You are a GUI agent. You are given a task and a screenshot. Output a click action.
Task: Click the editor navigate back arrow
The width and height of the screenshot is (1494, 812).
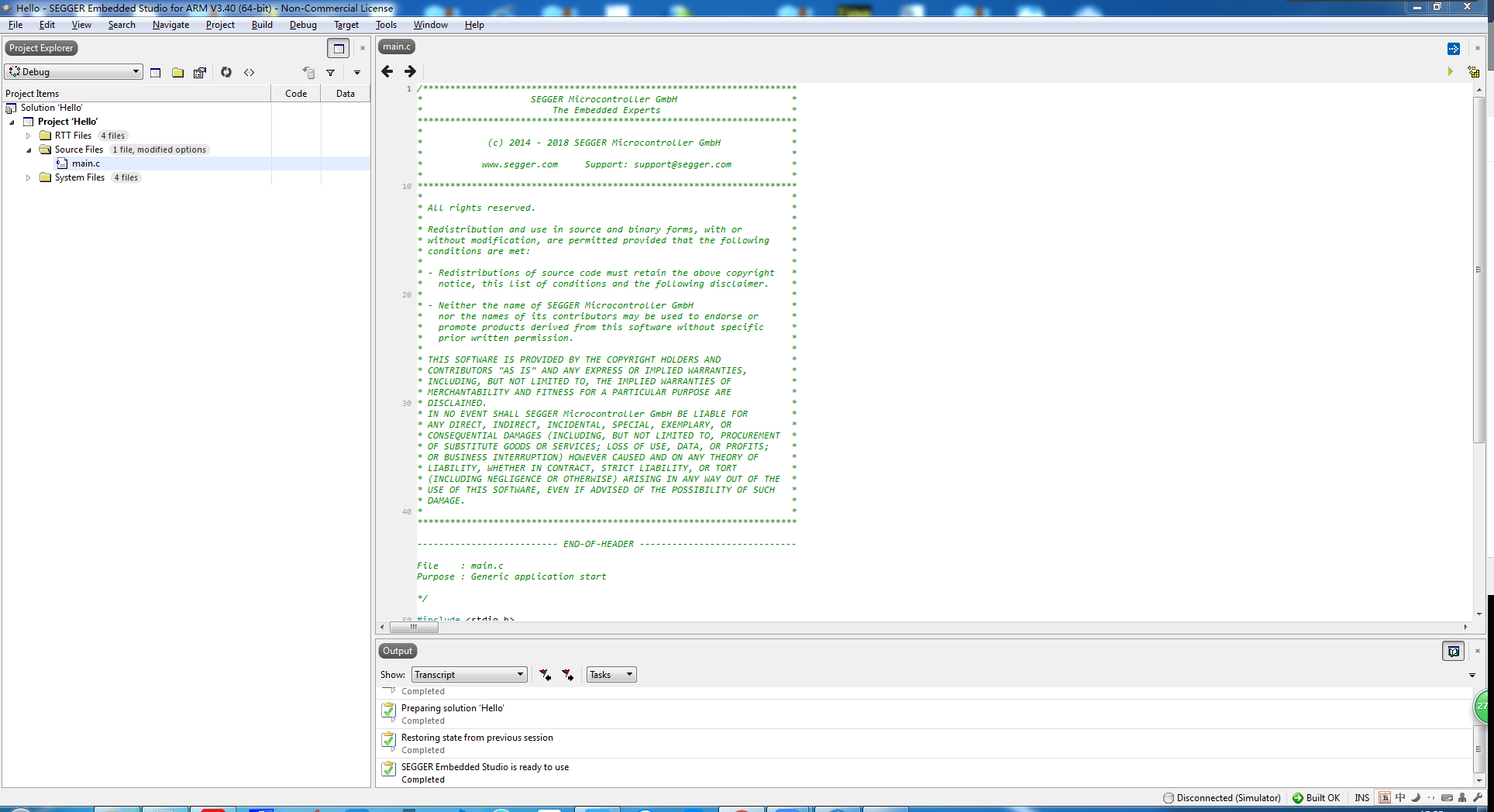(x=387, y=71)
